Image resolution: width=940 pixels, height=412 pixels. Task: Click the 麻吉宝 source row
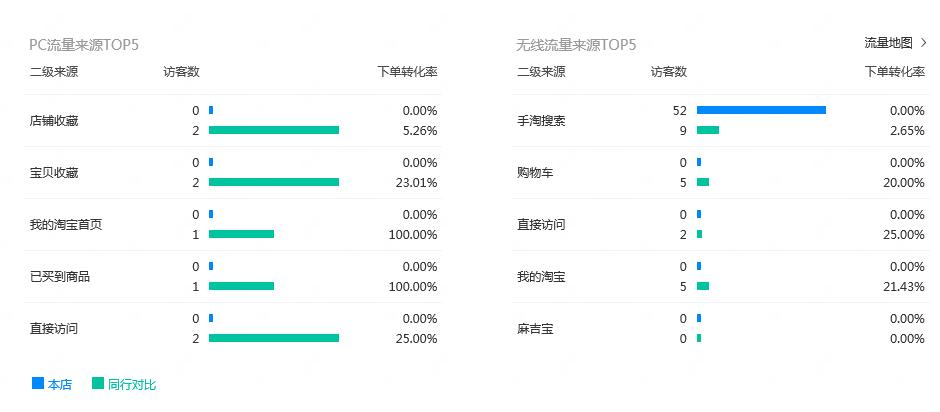pyautogui.click(x=535, y=329)
